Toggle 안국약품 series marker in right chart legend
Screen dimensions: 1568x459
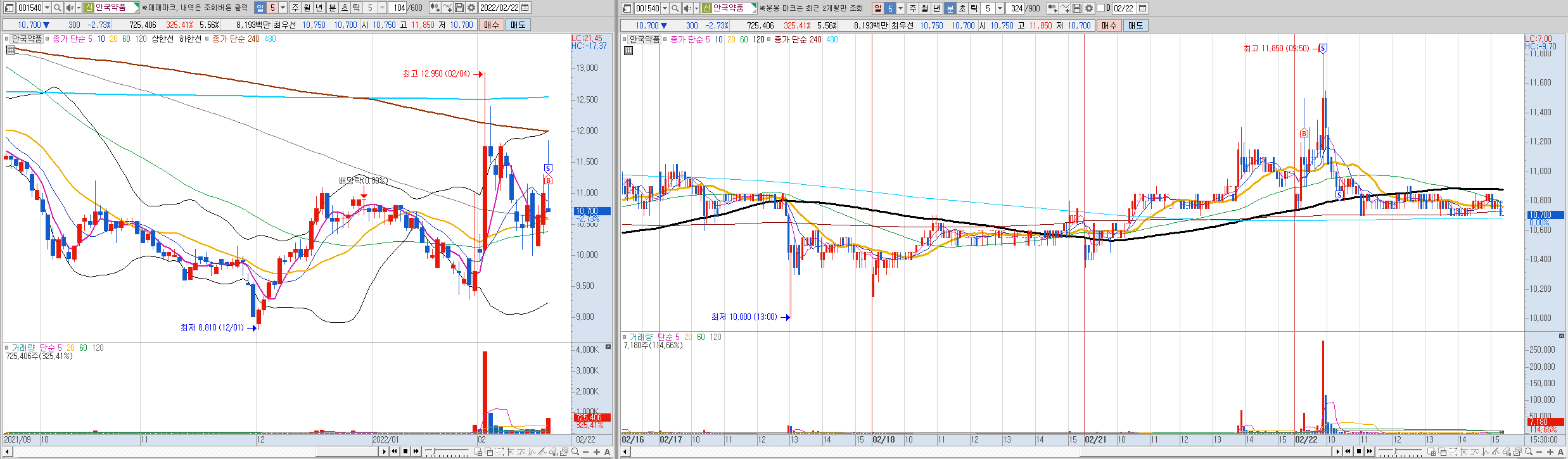[x=624, y=39]
